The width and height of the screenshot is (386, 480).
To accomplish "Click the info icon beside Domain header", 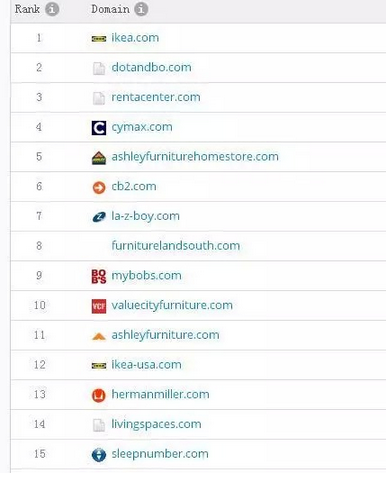I will tap(141, 9).
